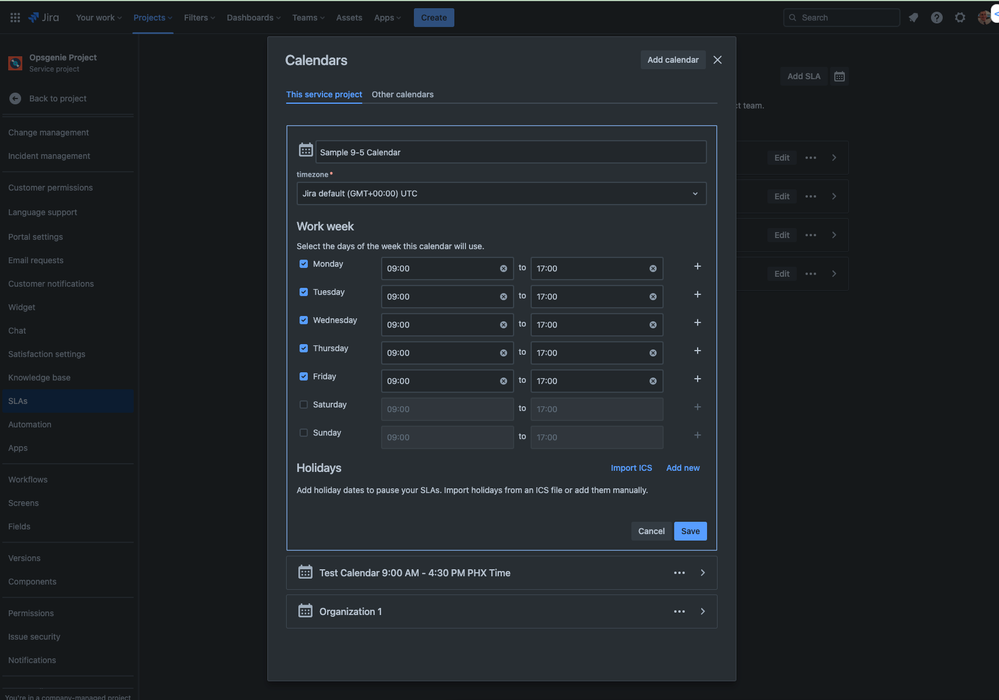This screenshot has height=700, width=999.
Task: Click Add new holiday link
Action: [683, 468]
